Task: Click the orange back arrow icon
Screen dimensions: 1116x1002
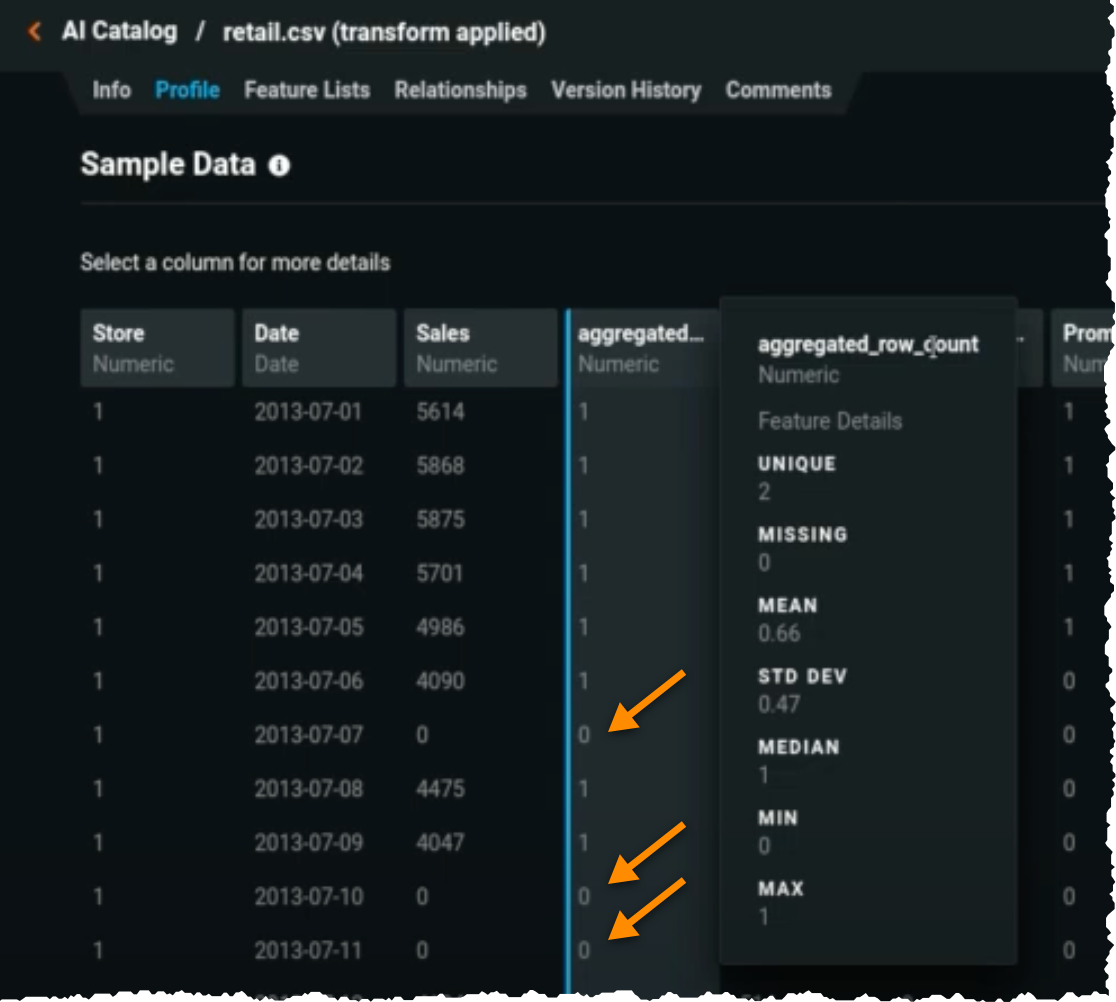Action: (x=35, y=32)
